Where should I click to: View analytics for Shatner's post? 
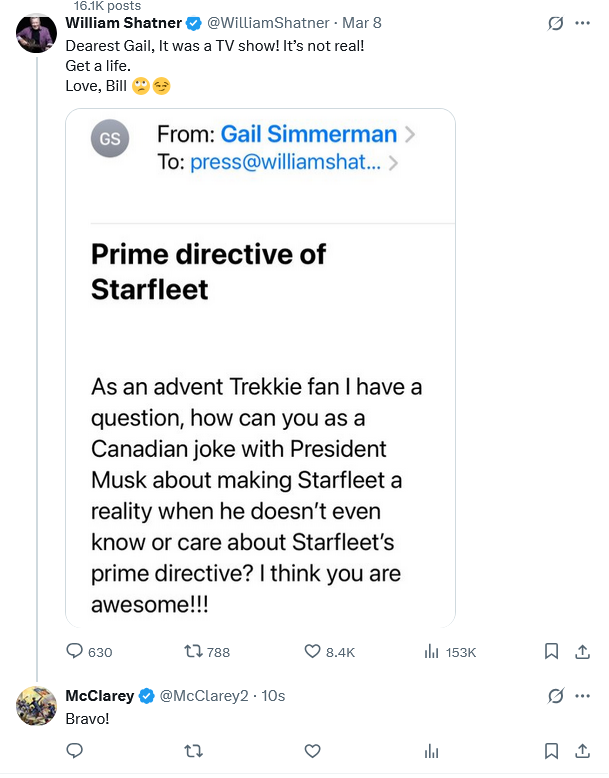click(x=432, y=651)
